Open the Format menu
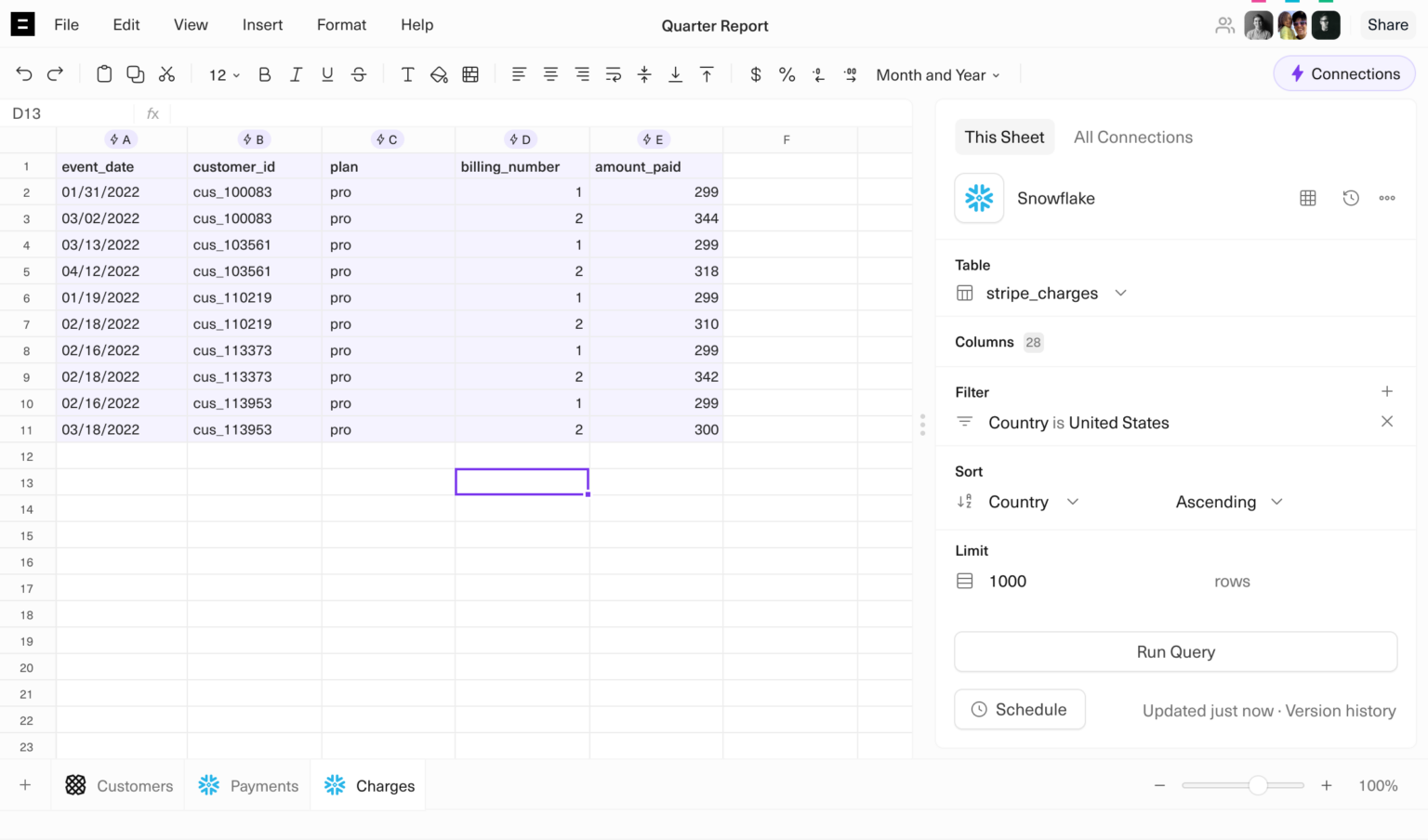Viewport: 1428px width, 840px height. coord(341,25)
